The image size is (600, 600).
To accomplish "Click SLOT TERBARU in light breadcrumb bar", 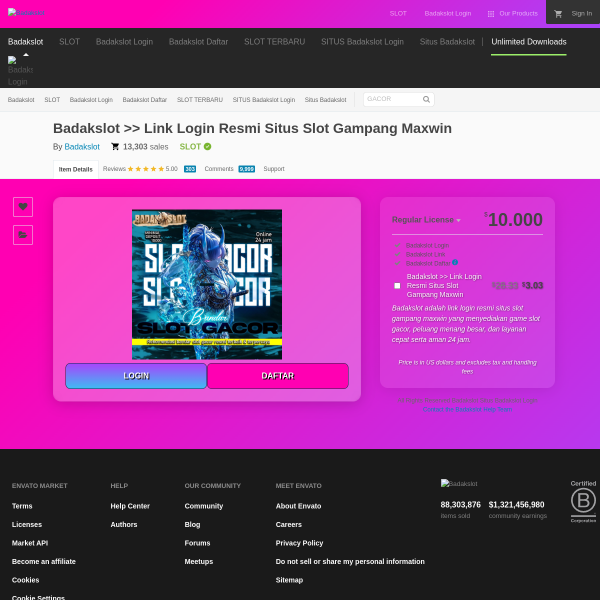I will [200, 100].
